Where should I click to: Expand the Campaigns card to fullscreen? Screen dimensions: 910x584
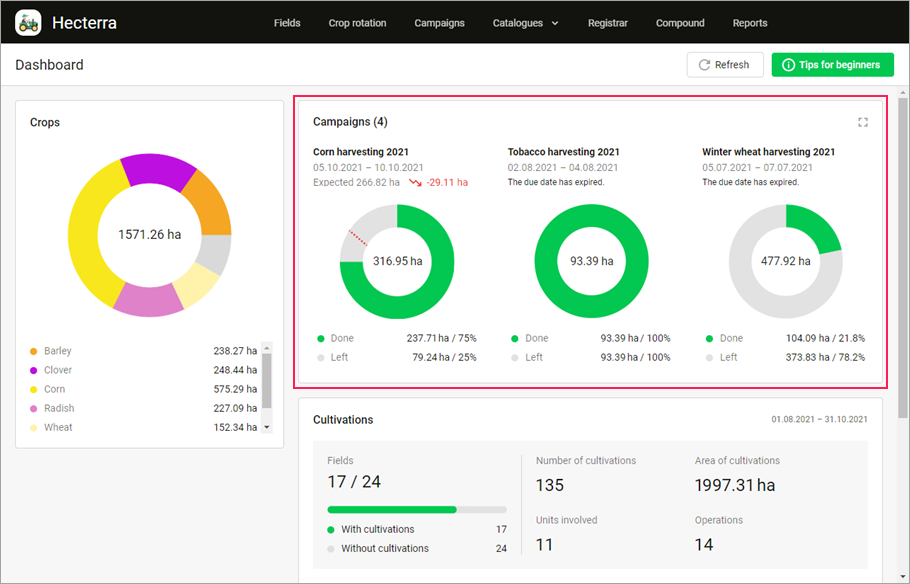863,122
